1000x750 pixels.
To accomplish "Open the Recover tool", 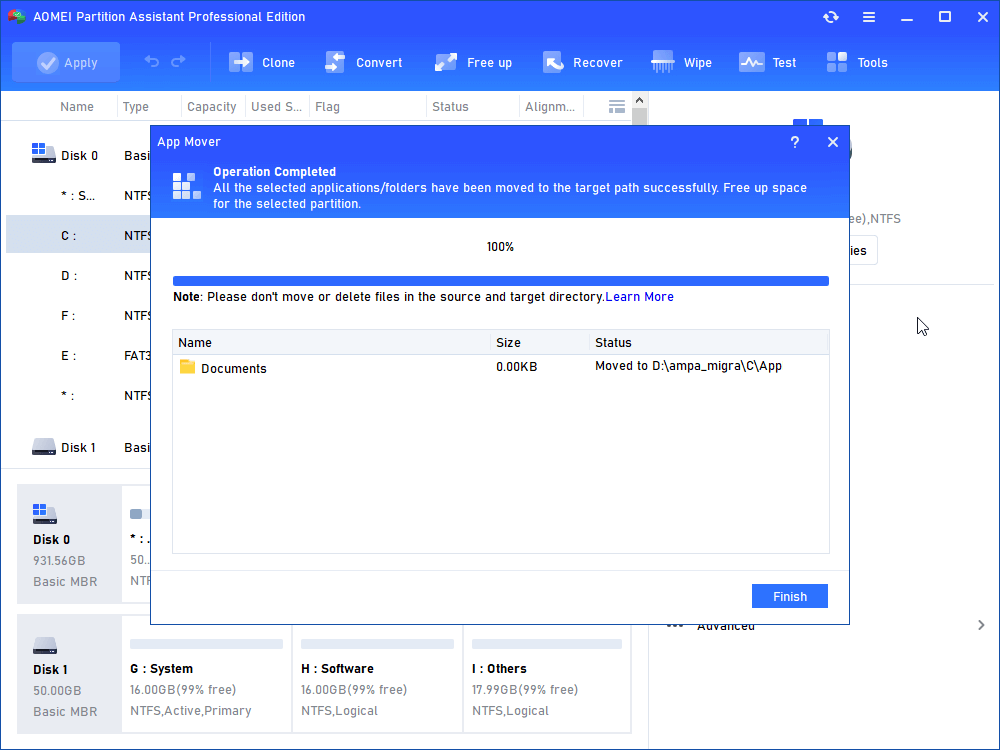I will point(553,62).
